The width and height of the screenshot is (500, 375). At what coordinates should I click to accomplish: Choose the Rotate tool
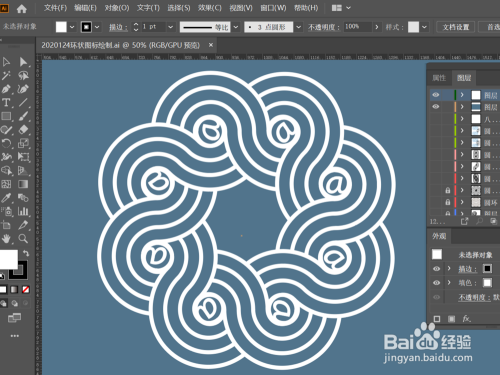pos(6,143)
